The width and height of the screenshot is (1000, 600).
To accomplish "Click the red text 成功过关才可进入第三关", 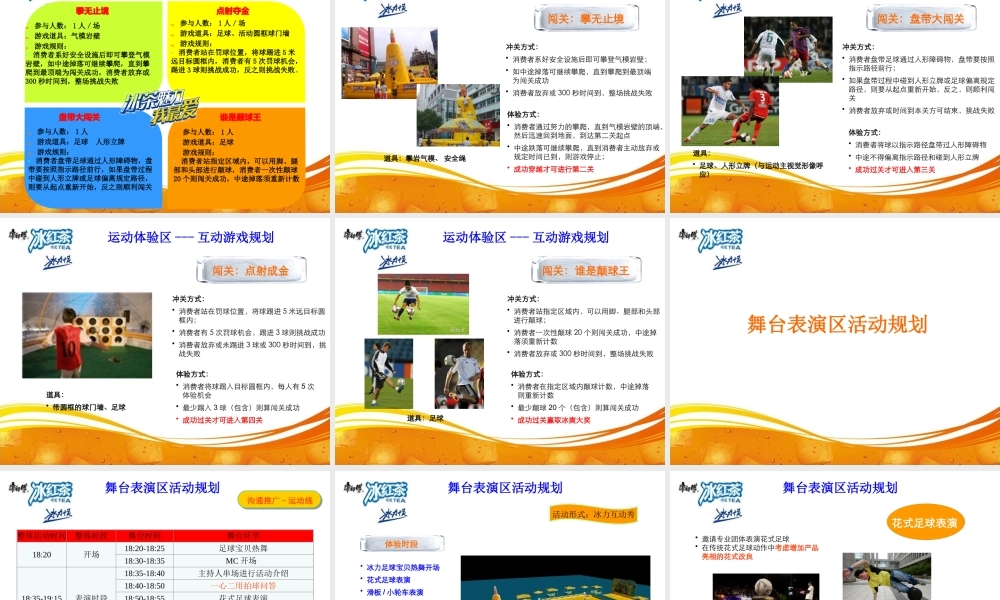I will pos(895,170).
